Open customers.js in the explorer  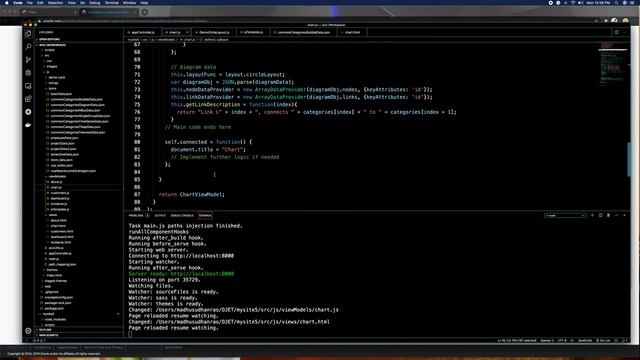pyautogui.click(x=60, y=193)
